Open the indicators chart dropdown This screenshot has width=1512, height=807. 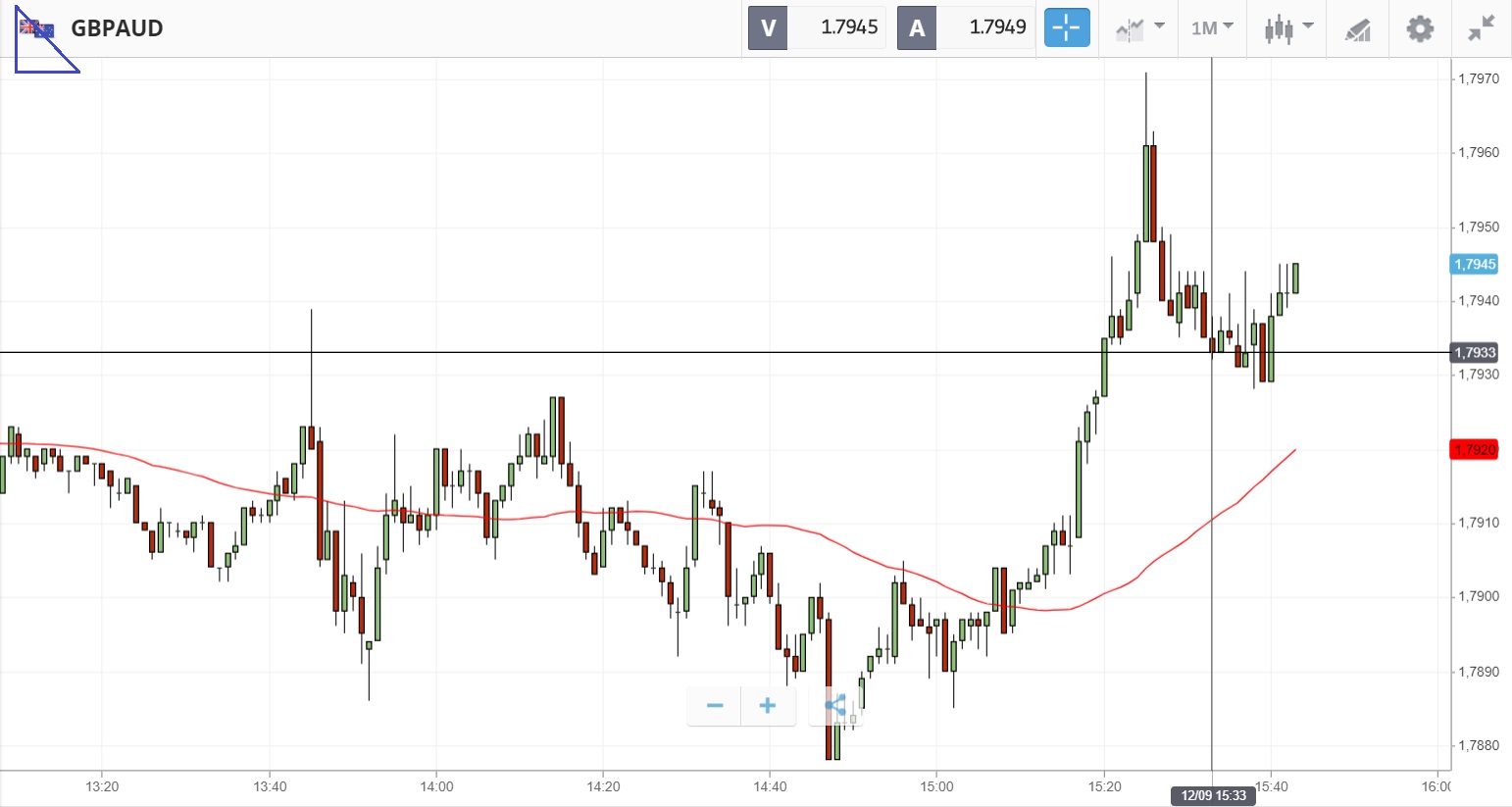pyautogui.click(x=1139, y=28)
